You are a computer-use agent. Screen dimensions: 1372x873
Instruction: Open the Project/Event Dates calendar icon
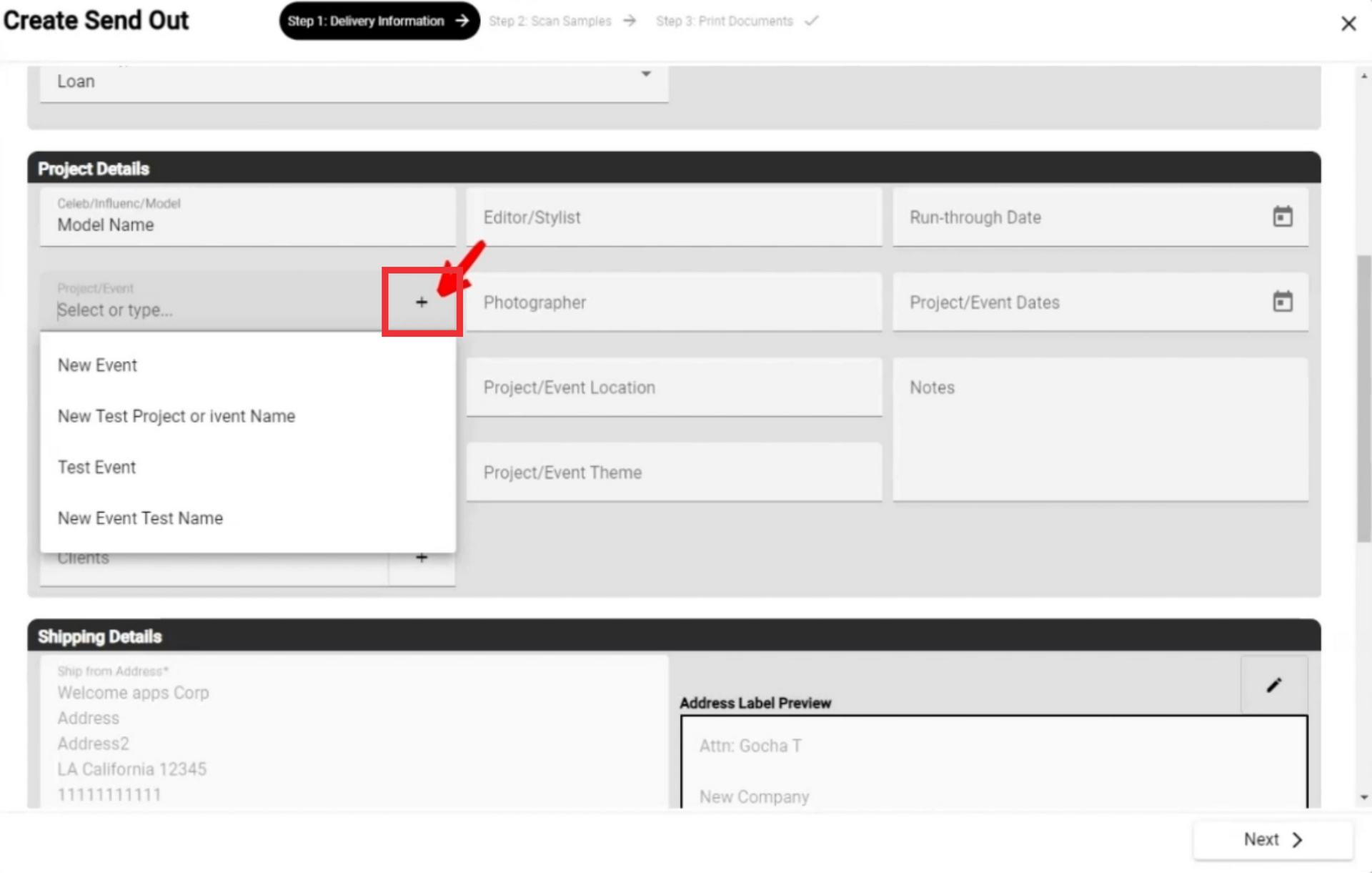pyautogui.click(x=1283, y=302)
